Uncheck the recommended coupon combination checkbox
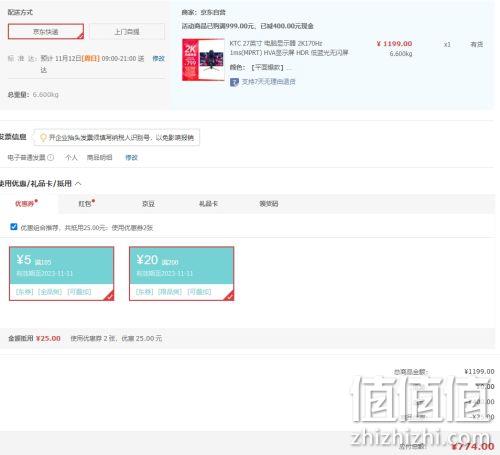This screenshot has height=455, width=500. click(x=14, y=227)
